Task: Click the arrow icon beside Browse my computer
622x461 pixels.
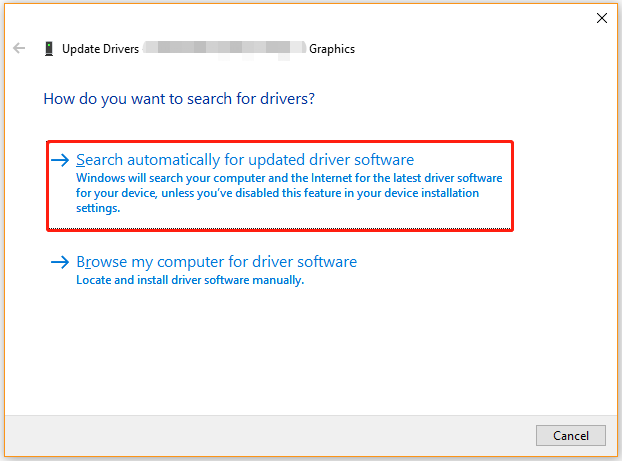Action: (60, 262)
